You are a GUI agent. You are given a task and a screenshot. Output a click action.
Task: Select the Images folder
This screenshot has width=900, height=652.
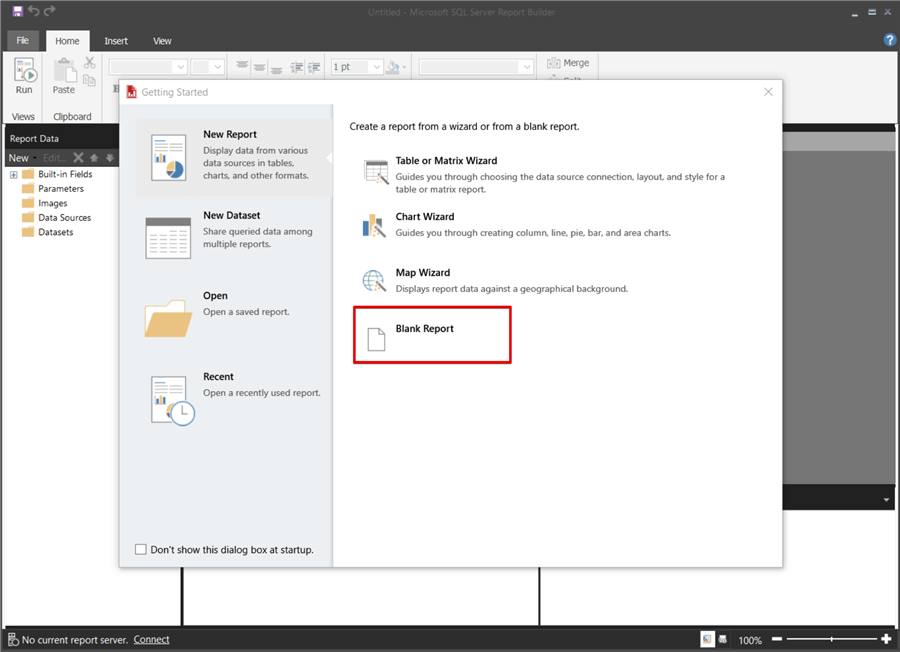(x=45, y=203)
